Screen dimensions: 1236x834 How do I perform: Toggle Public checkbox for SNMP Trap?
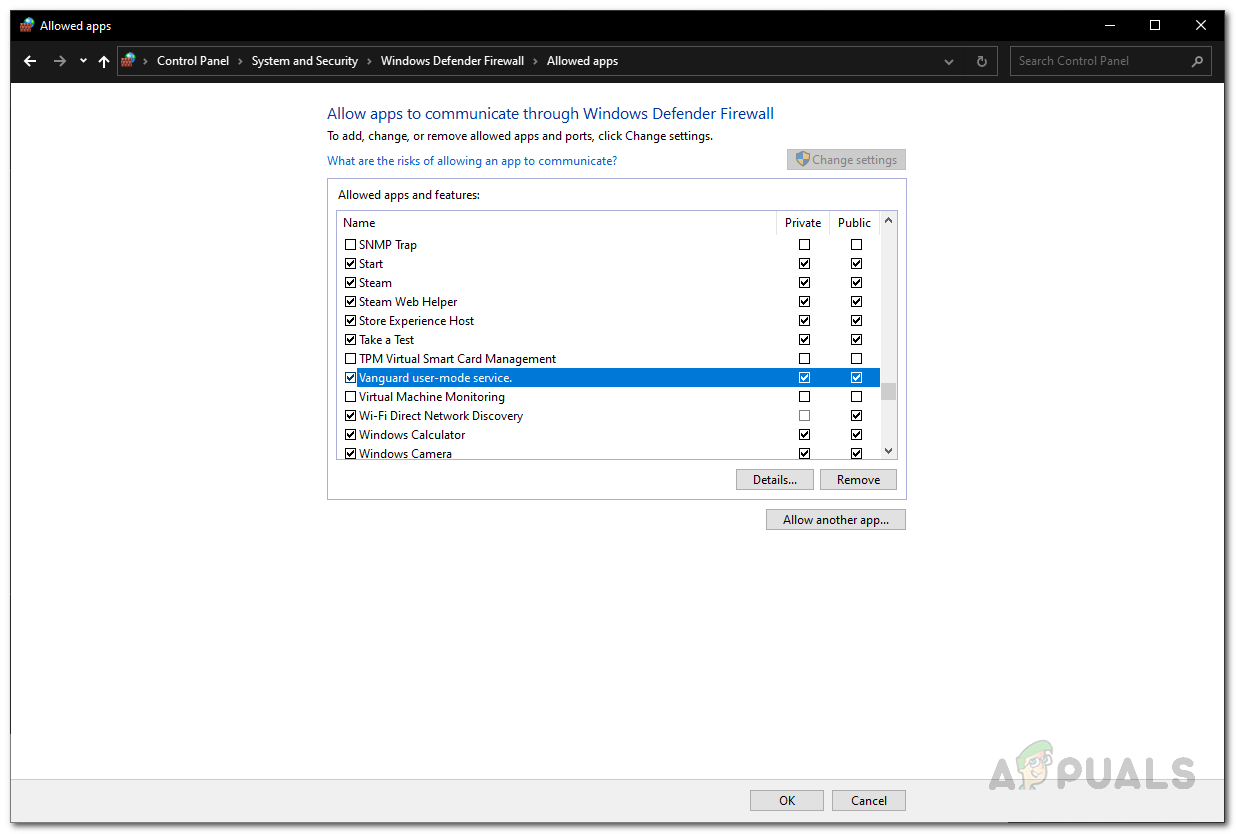point(856,245)
